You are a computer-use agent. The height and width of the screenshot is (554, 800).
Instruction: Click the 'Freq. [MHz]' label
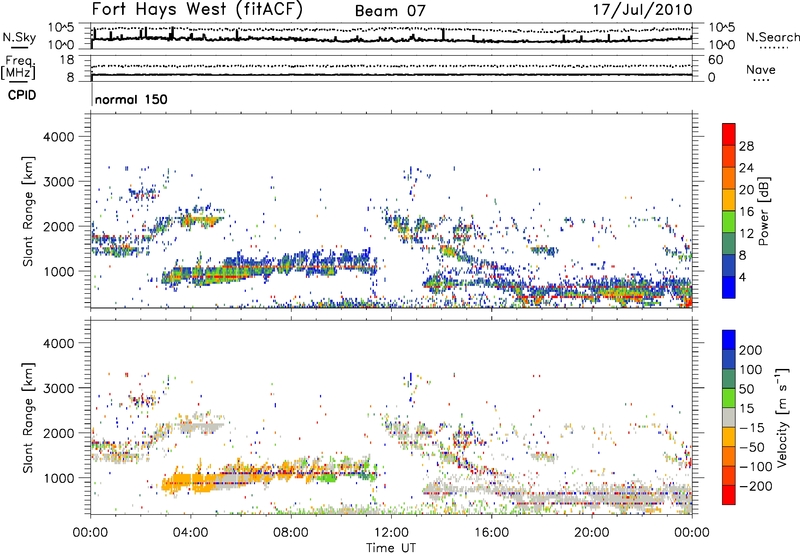tap(19, 67)
